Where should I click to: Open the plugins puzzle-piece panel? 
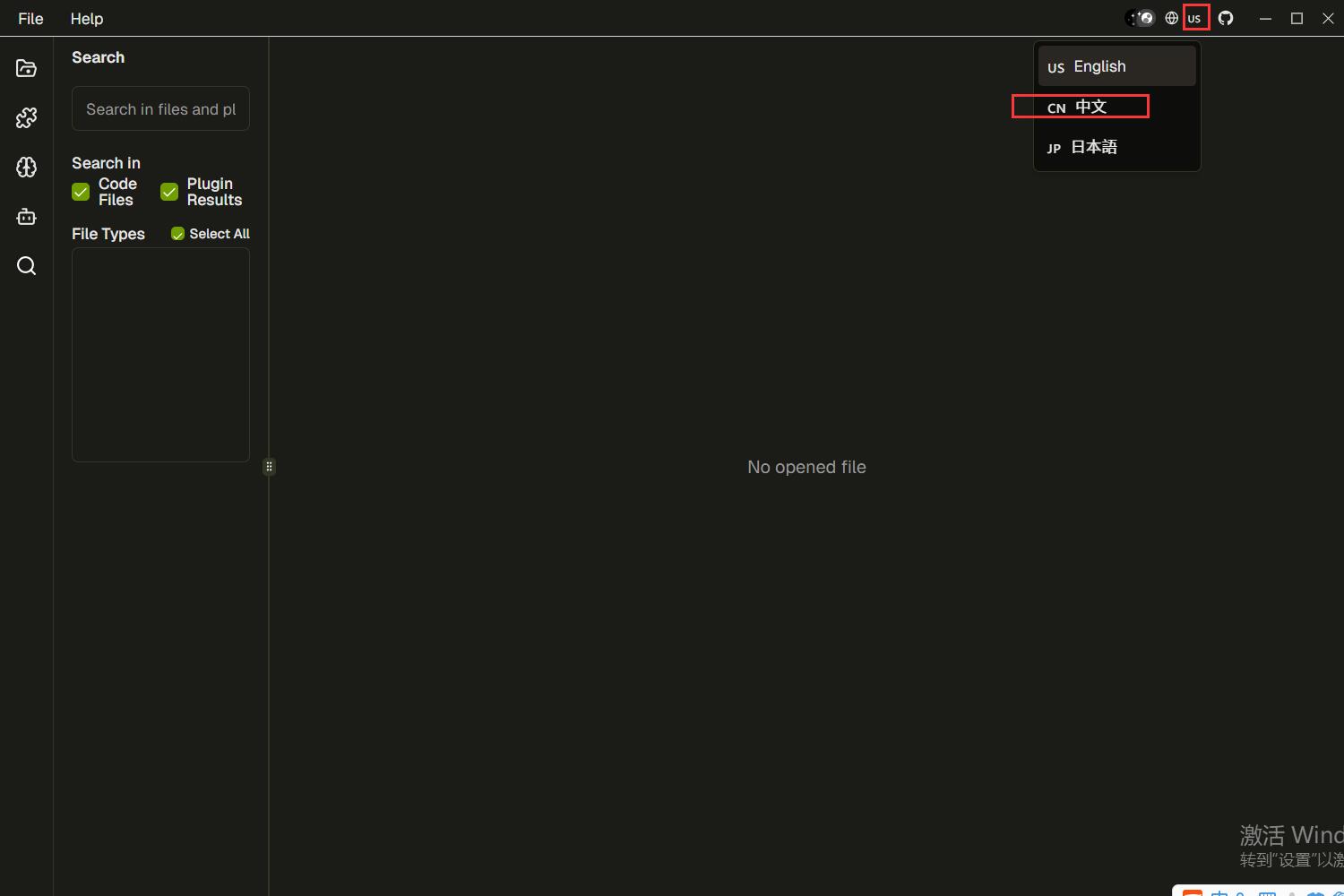tap(26, 117)
